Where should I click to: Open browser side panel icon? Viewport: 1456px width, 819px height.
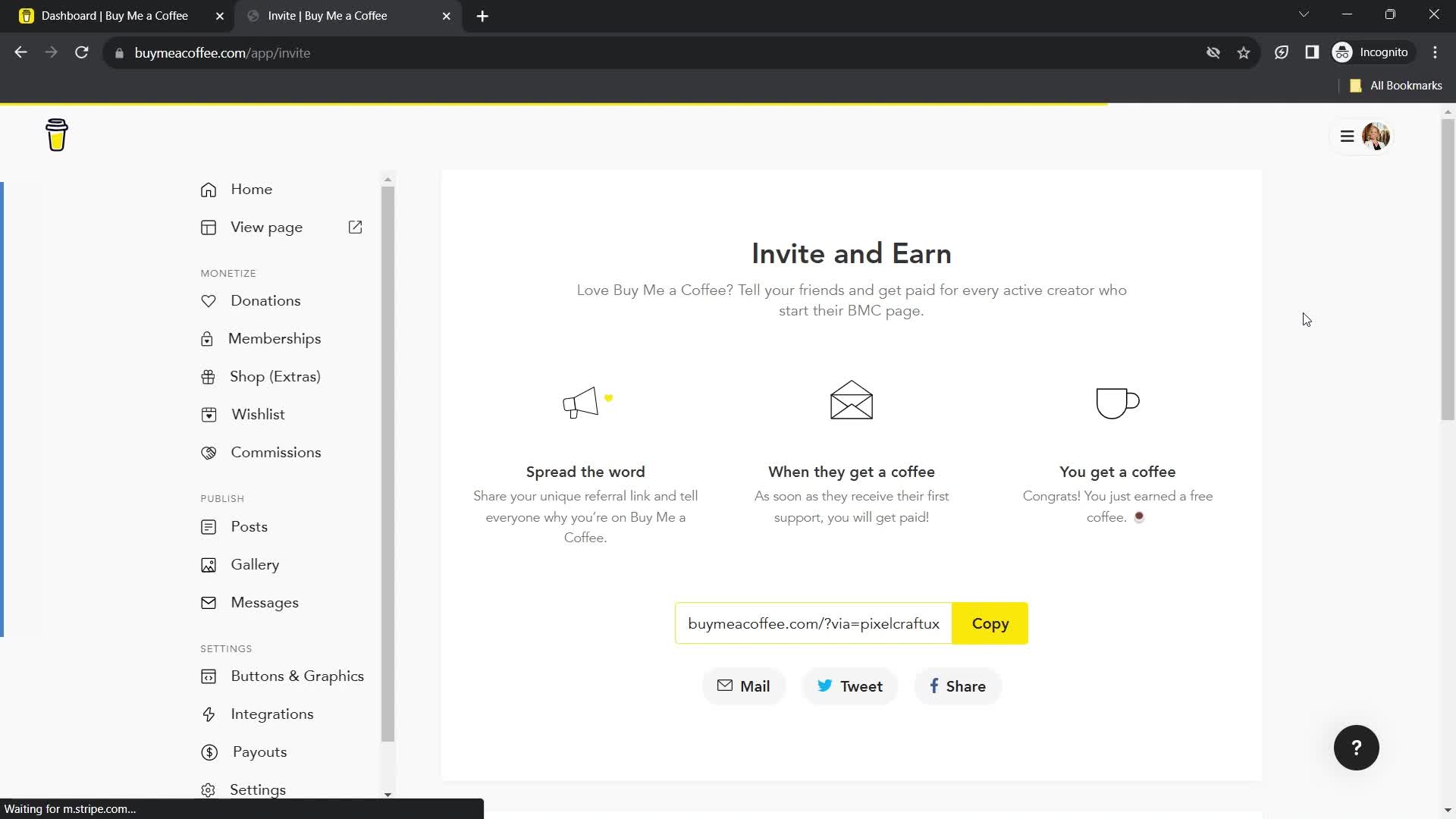tap(1312, 52)
